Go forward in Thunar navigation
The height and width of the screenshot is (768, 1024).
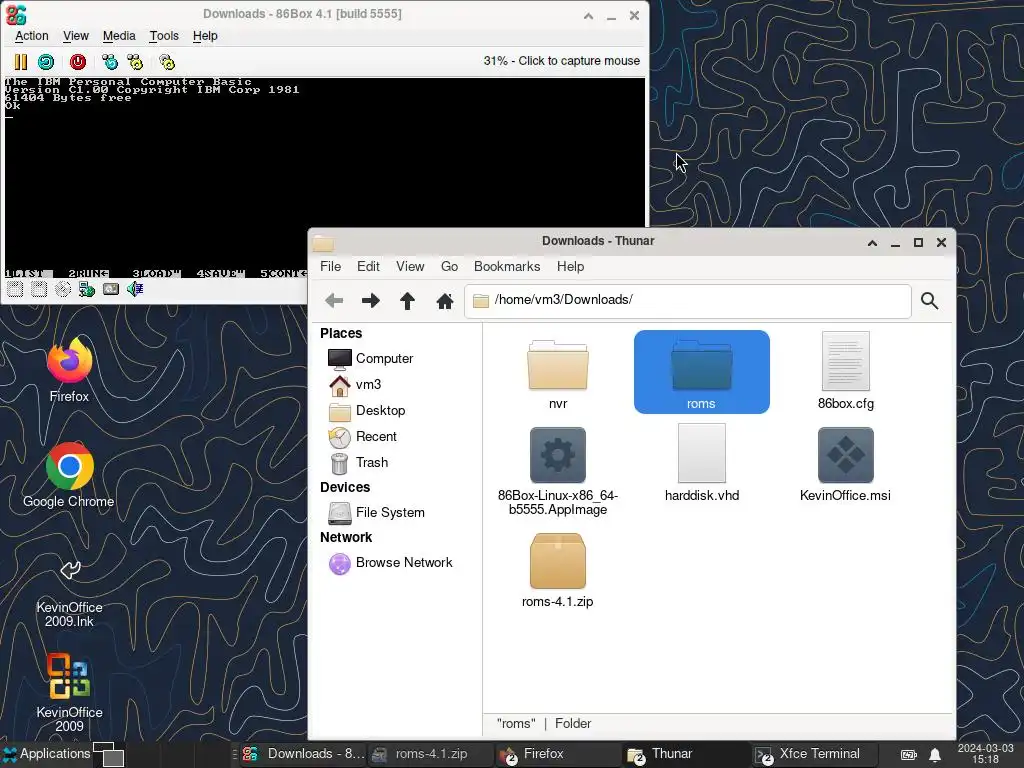(370, 300)
